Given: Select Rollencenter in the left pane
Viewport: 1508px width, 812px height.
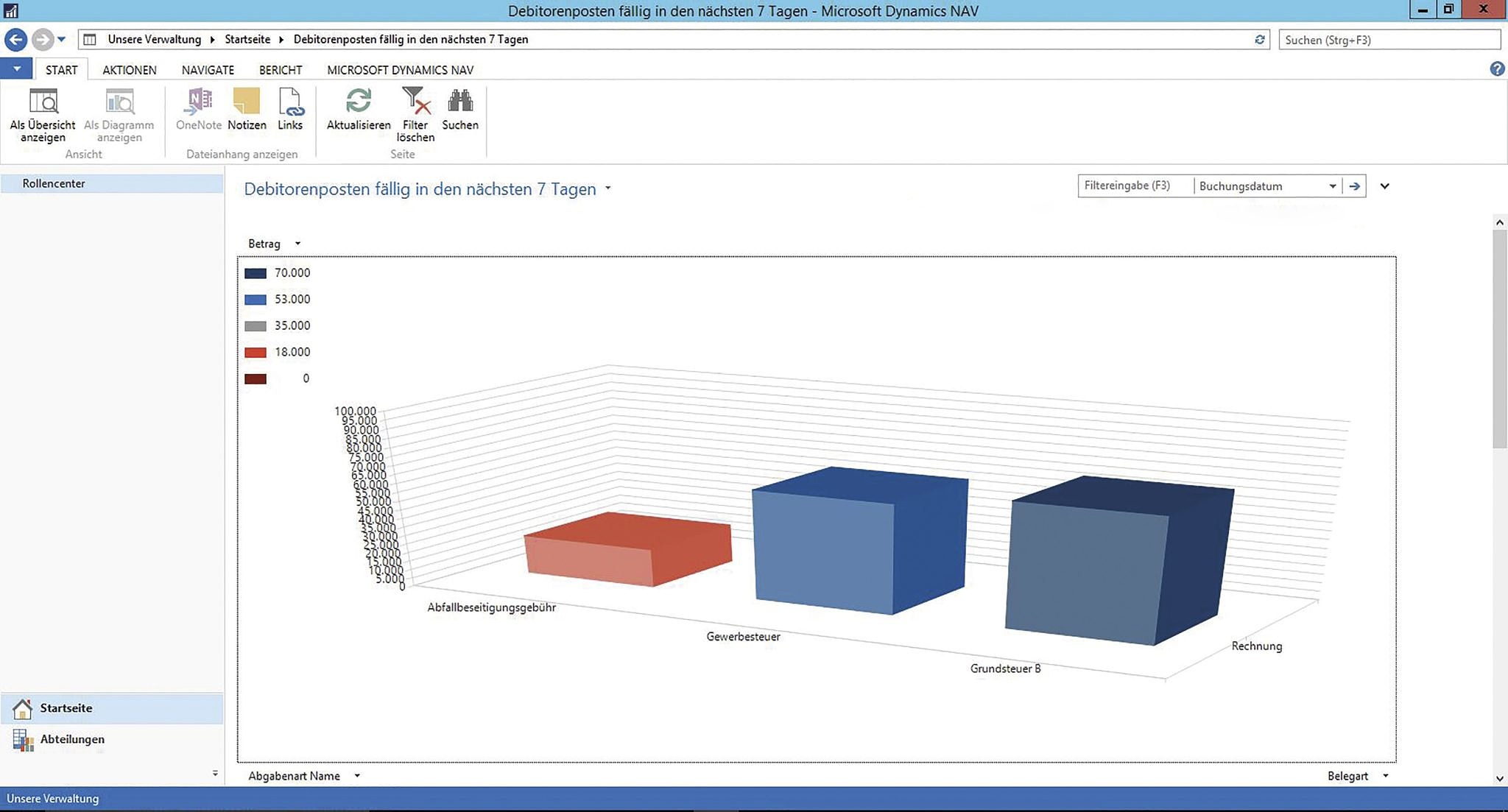Looking at the screenshot, I should [54, 183].
